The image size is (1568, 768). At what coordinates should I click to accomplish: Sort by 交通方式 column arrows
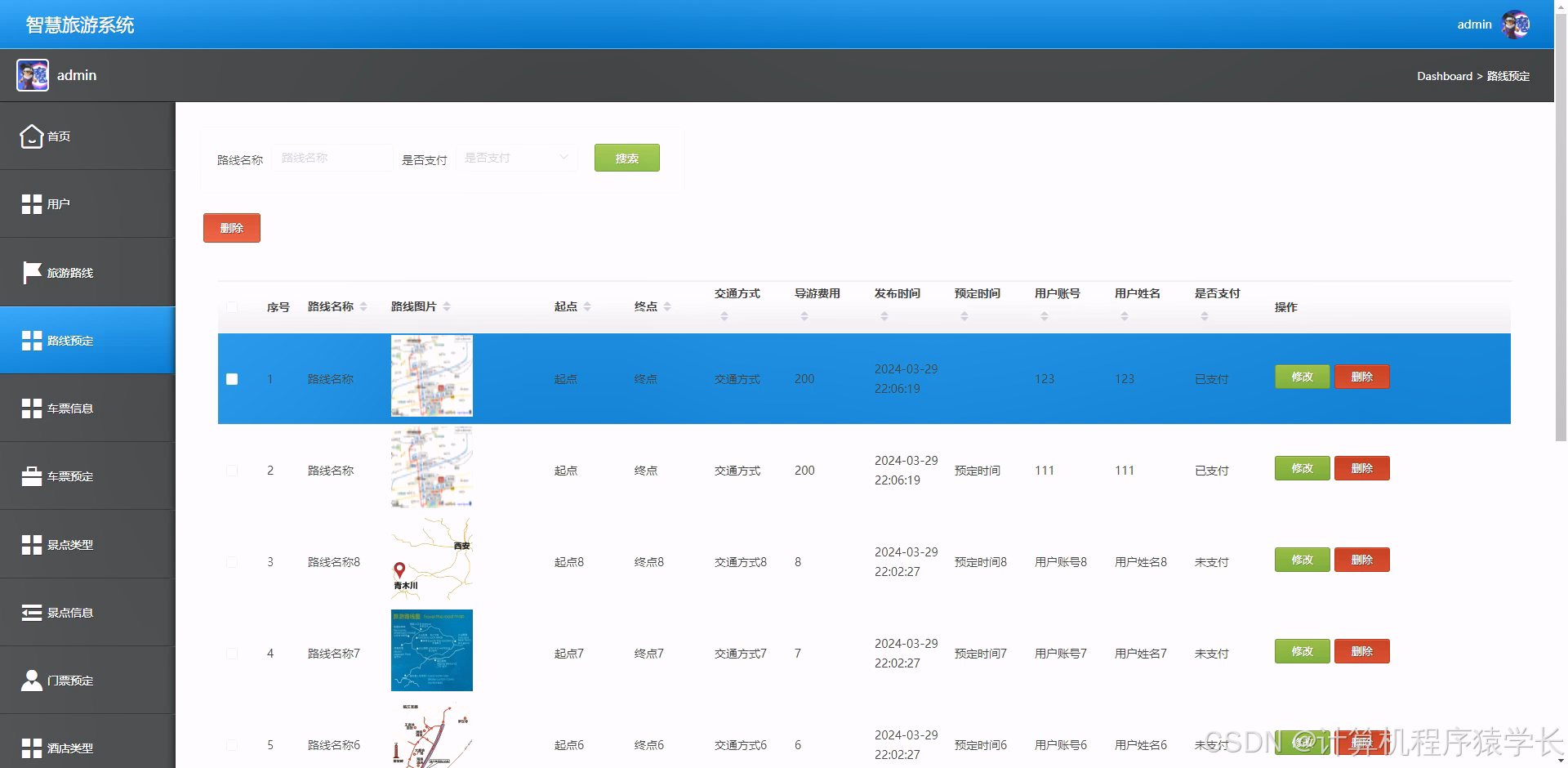pos(724,316)
